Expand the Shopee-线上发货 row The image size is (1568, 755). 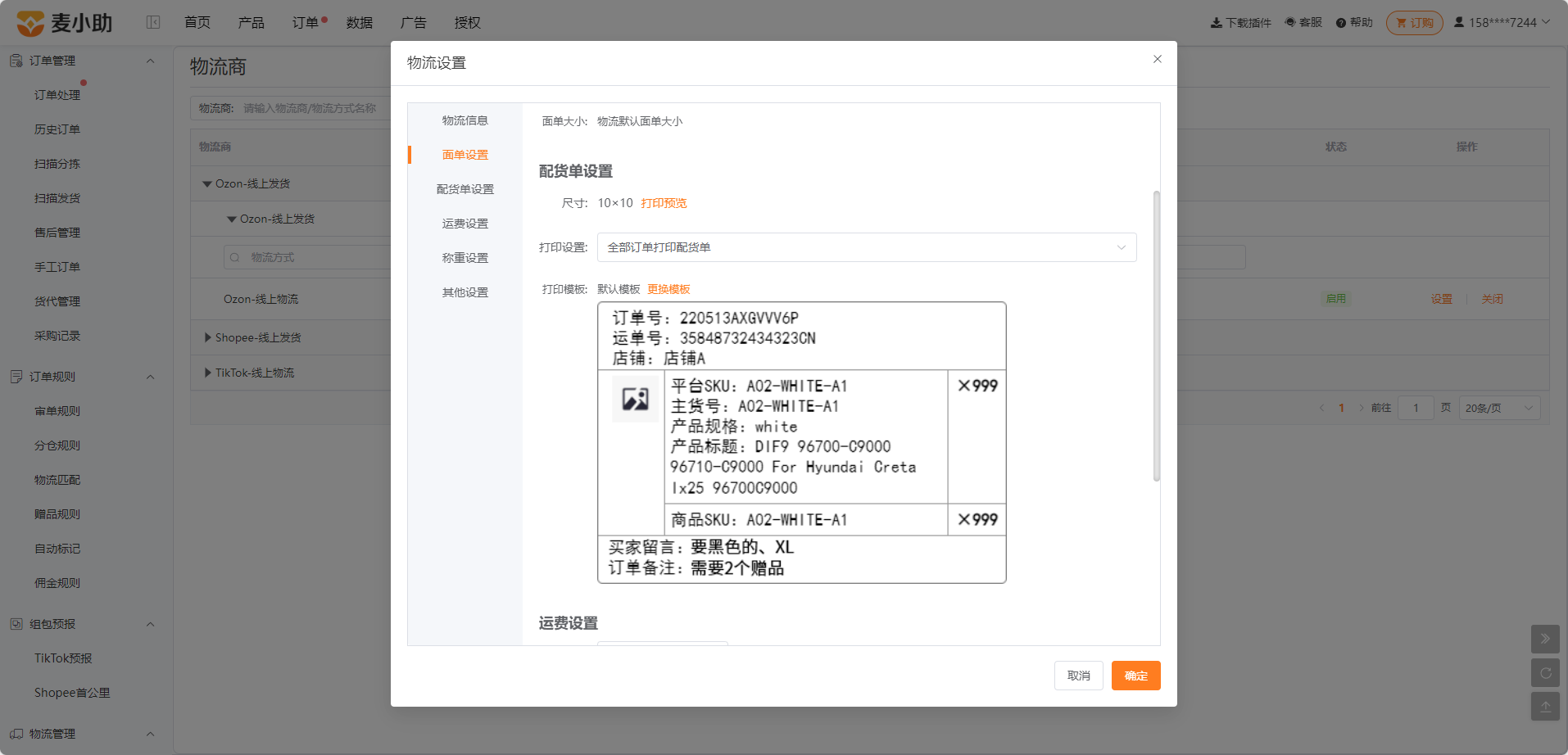pos(208,337)
